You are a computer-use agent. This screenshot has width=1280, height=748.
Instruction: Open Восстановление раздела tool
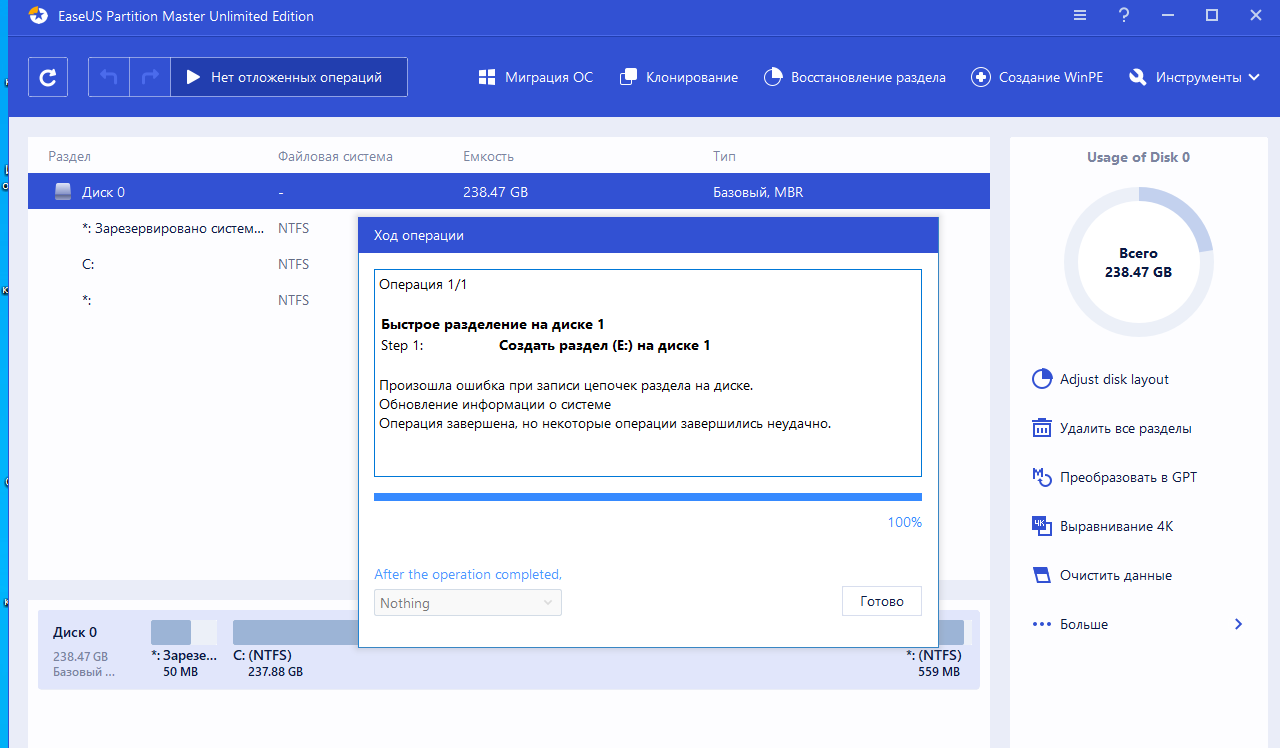854,77
